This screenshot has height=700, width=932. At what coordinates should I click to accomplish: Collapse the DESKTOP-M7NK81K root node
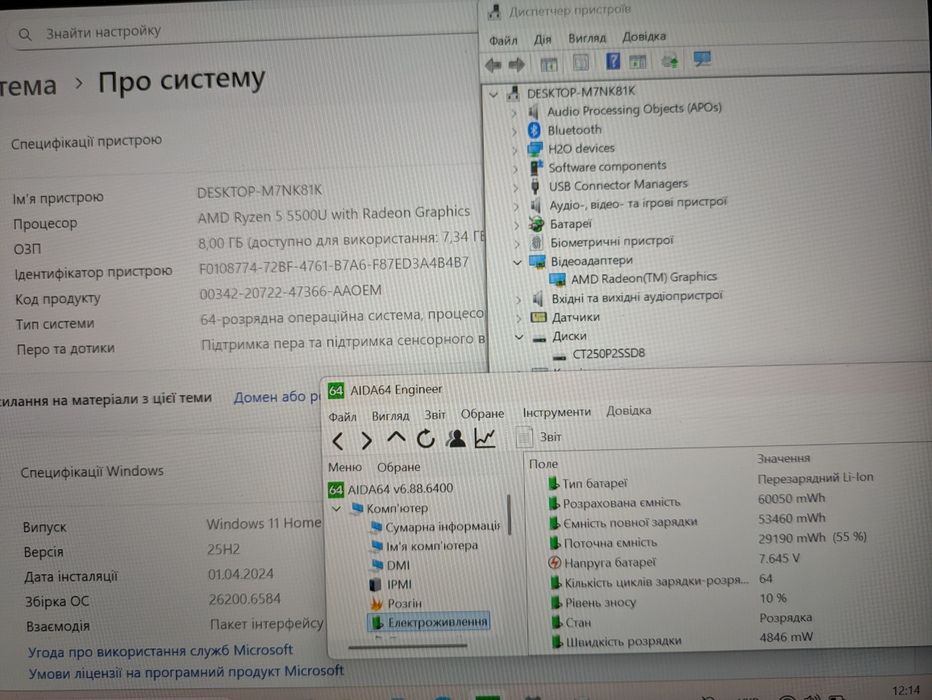[x=493, y=94]
